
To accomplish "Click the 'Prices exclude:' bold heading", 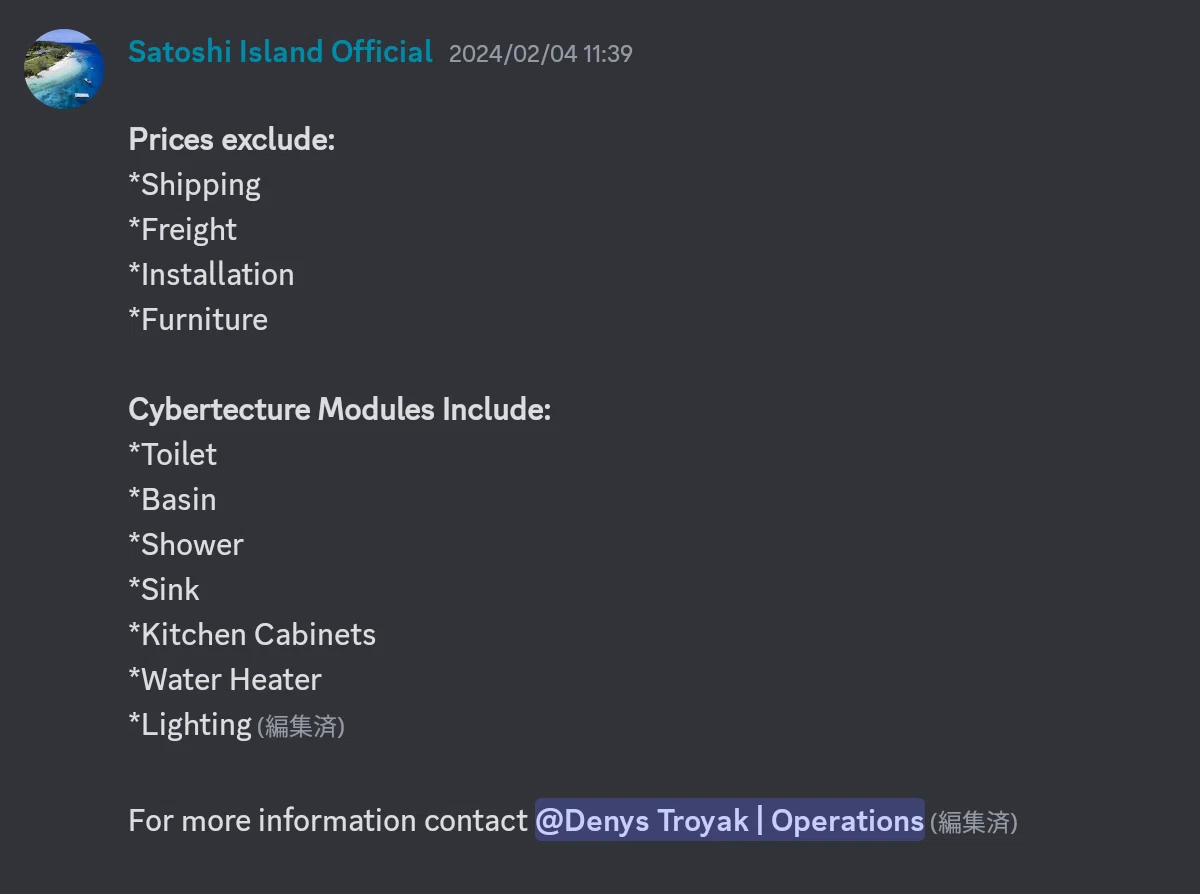I will coord(232,139).
